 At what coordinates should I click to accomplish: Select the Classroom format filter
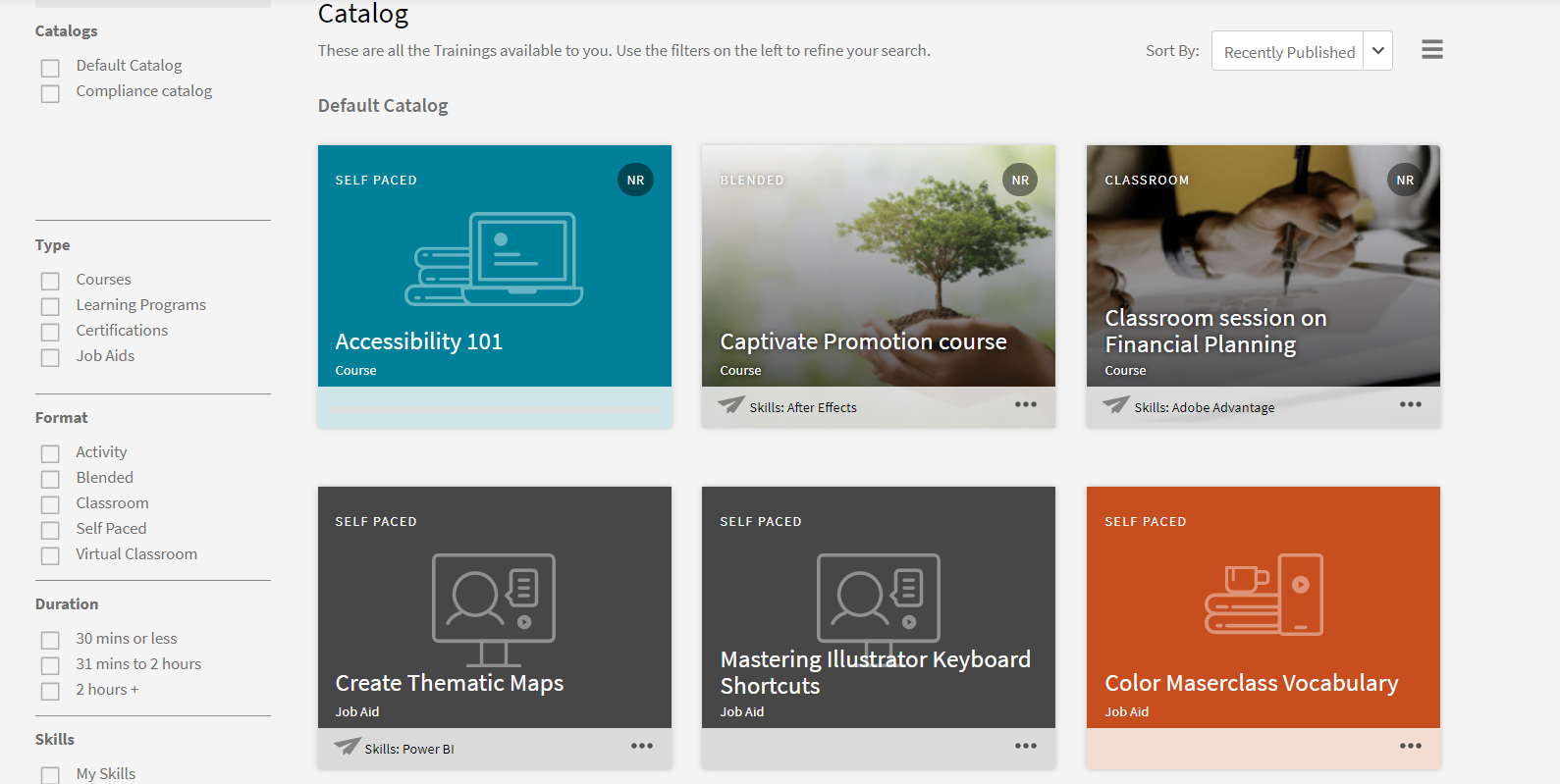pos(50,505)
